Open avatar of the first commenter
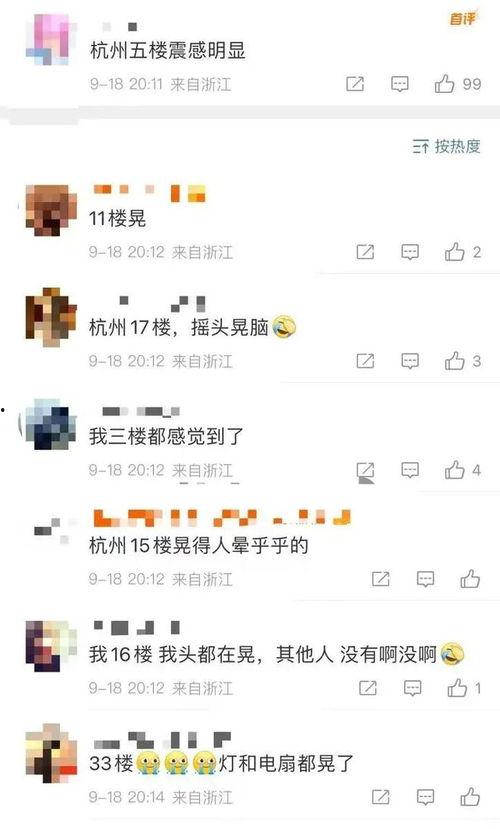 tap(48, 40)
